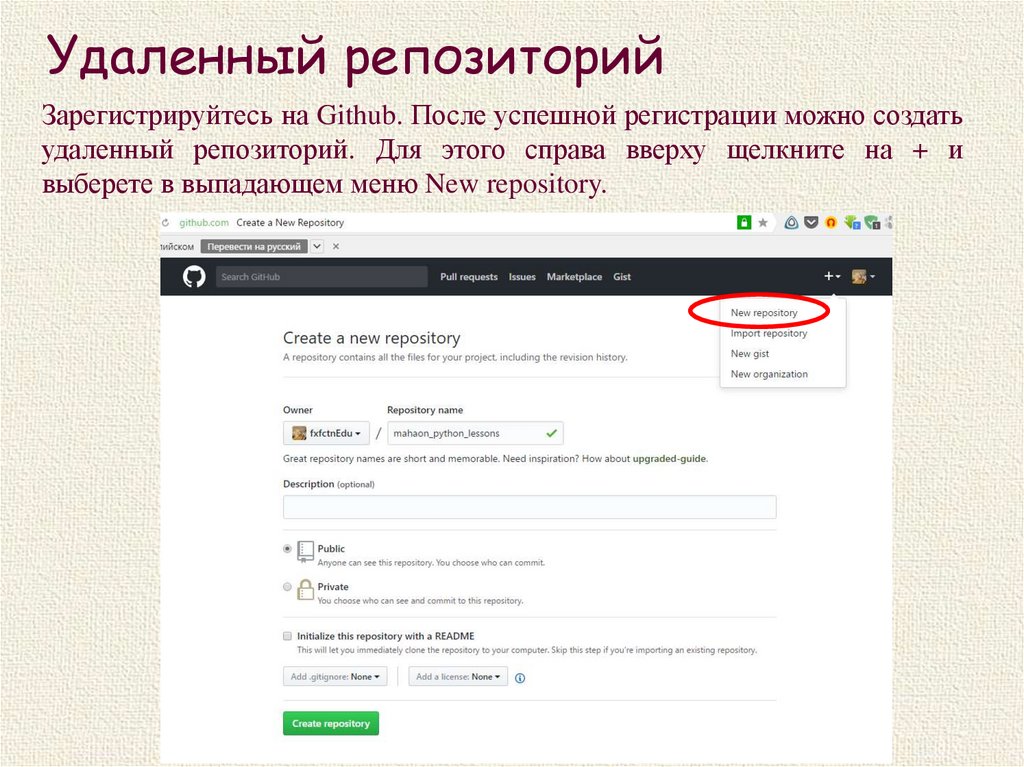
Task: Open the GitHub Octocat home logo
Action: click(194, 277)
